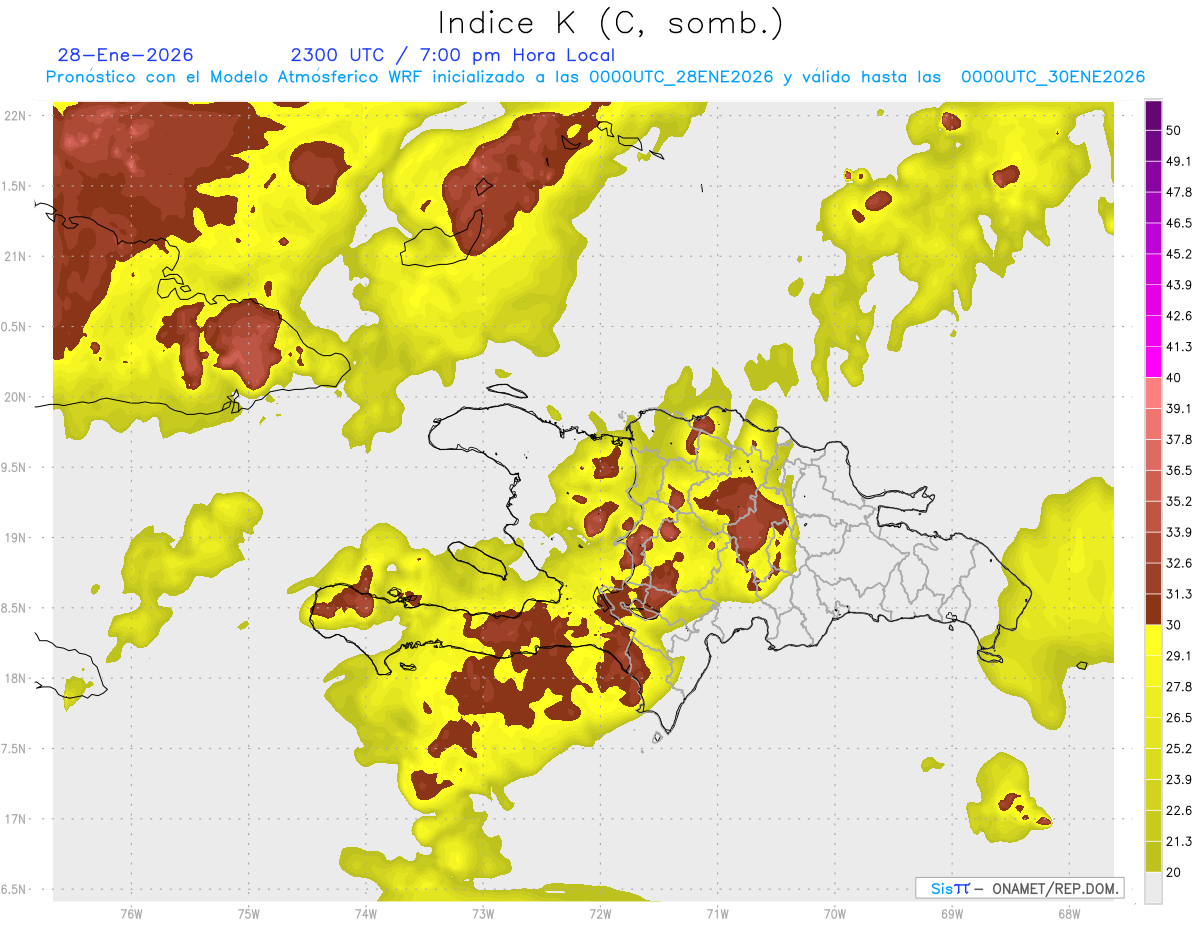Click the "74W" longitude label
This screenshot has width=1200, height=927.
[x=365, y=914]
